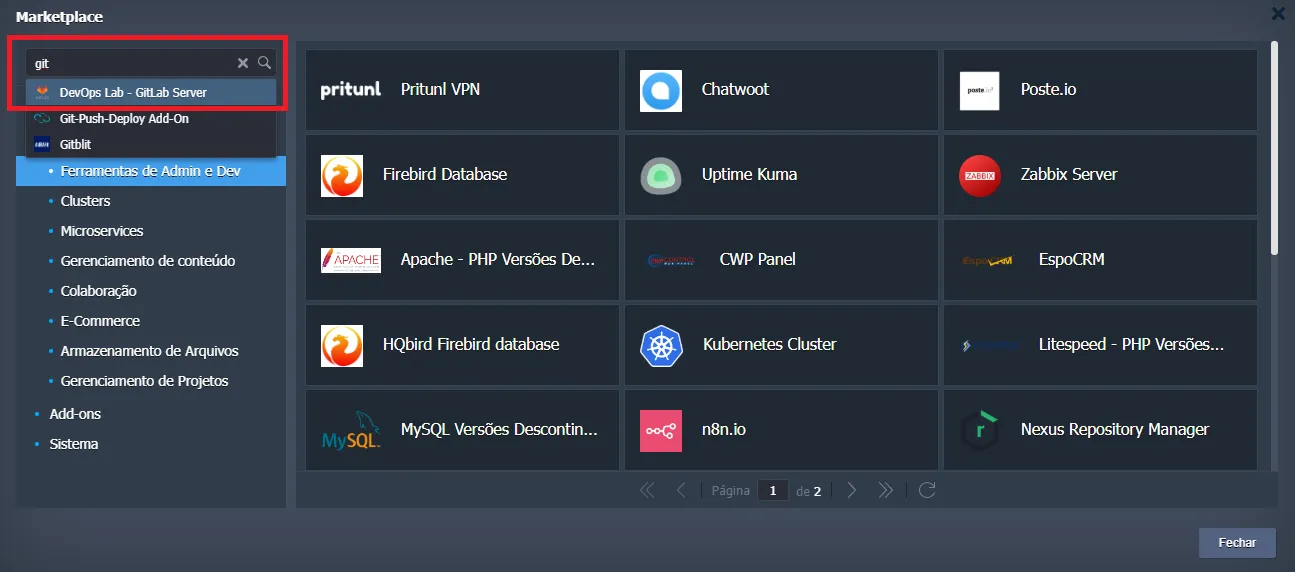Viewport: 1295px width, 572px height.
Task: Choose Git-Push-Deploy Add-On from suggestions
Action: (151, 118)
